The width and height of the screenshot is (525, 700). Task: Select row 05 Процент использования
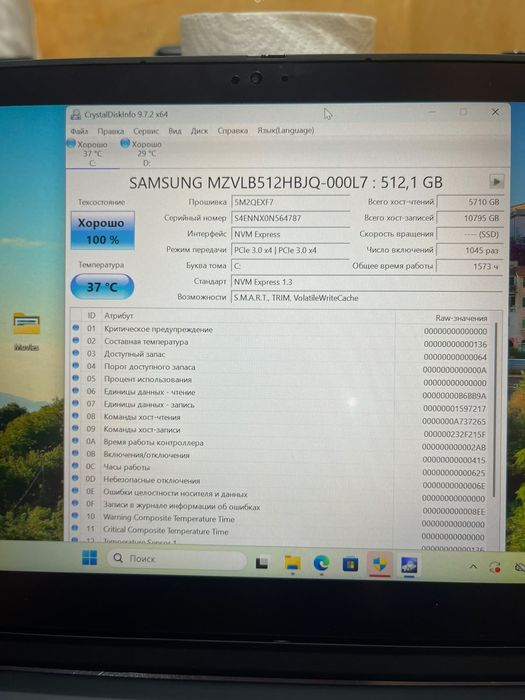tap(281, 380)
